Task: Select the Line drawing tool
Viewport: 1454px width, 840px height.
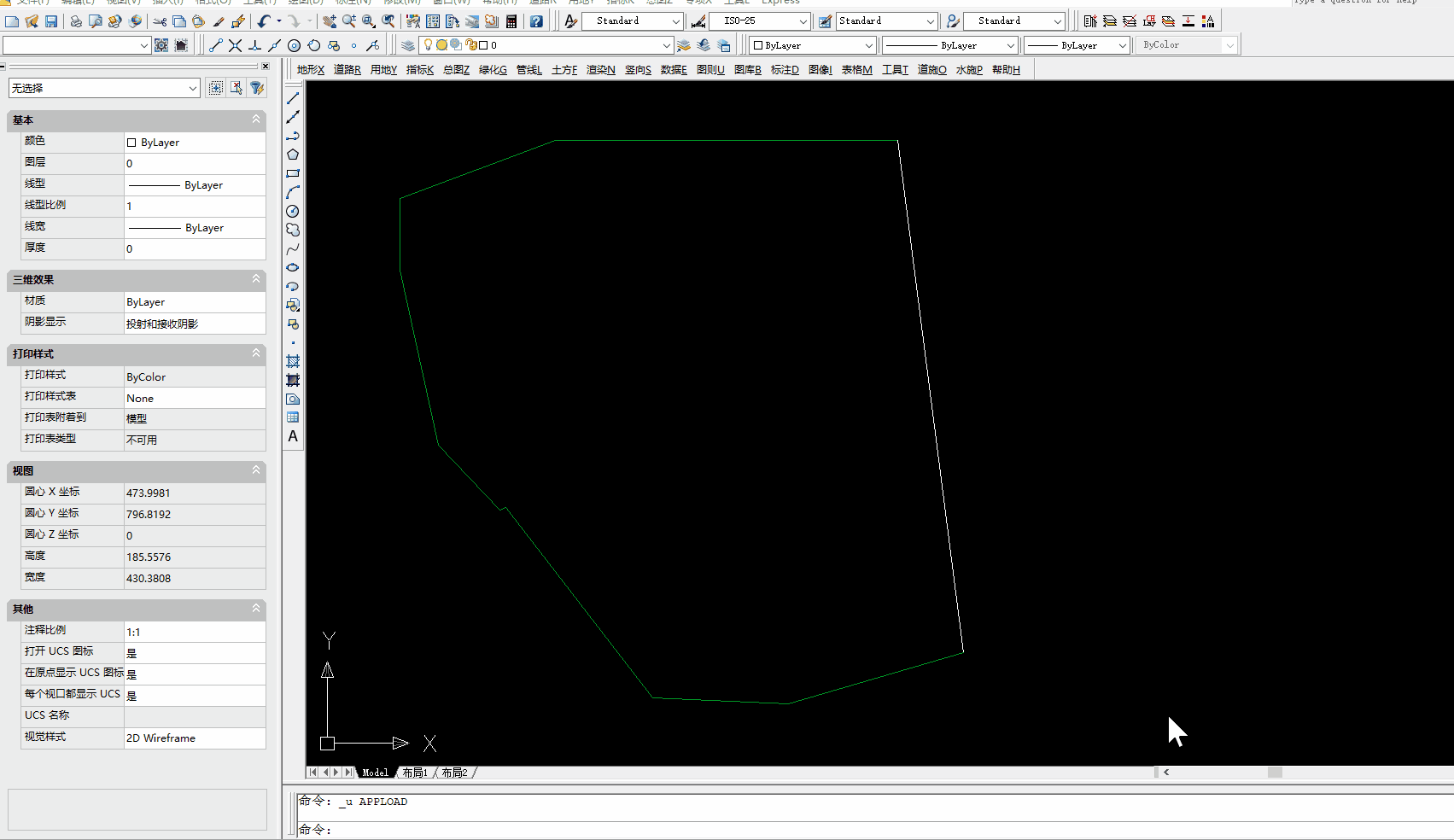Action: (293, 99)
